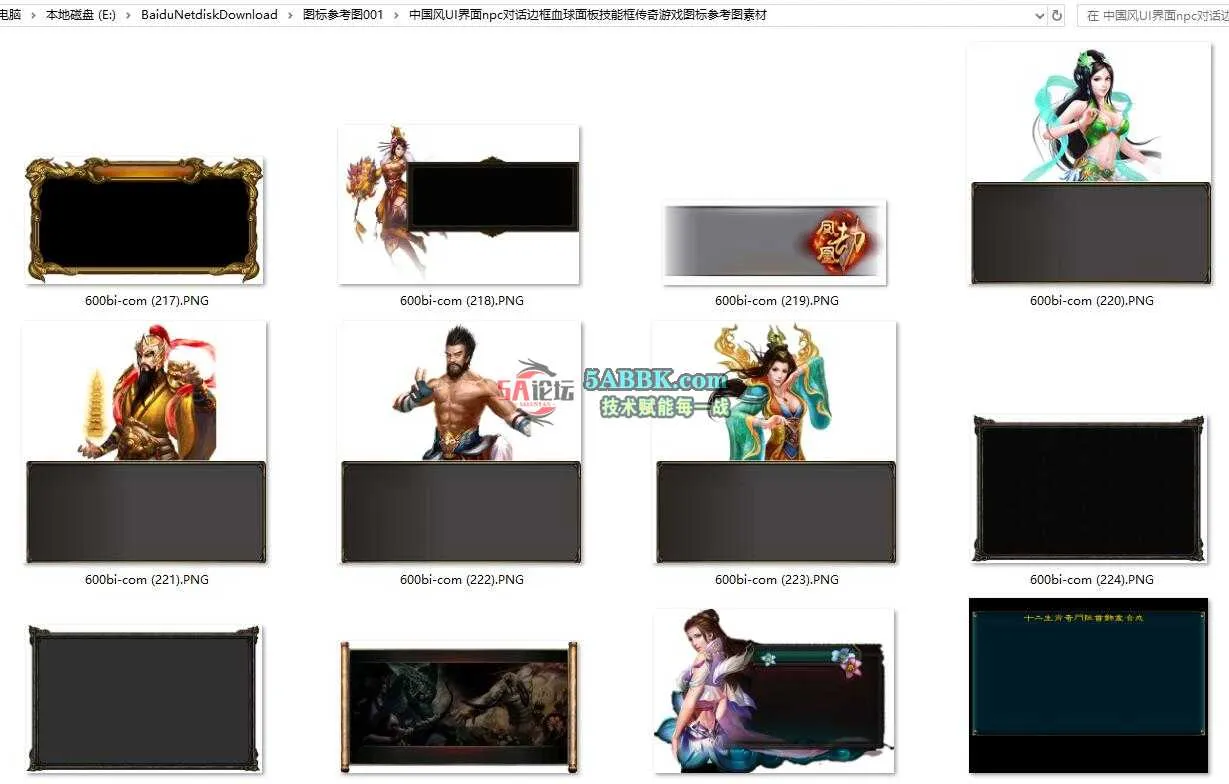
Task: Open the 600bi-com (217).PNG golden frame thumbnail
Action: pos(144,220)
